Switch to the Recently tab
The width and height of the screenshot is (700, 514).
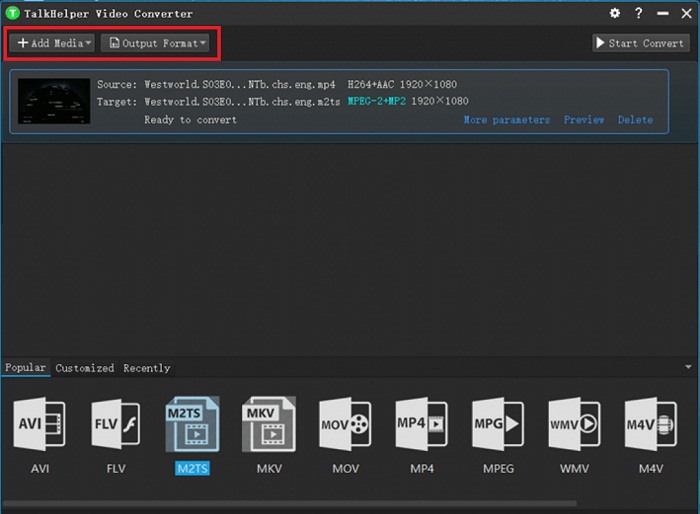click(147, 368)
